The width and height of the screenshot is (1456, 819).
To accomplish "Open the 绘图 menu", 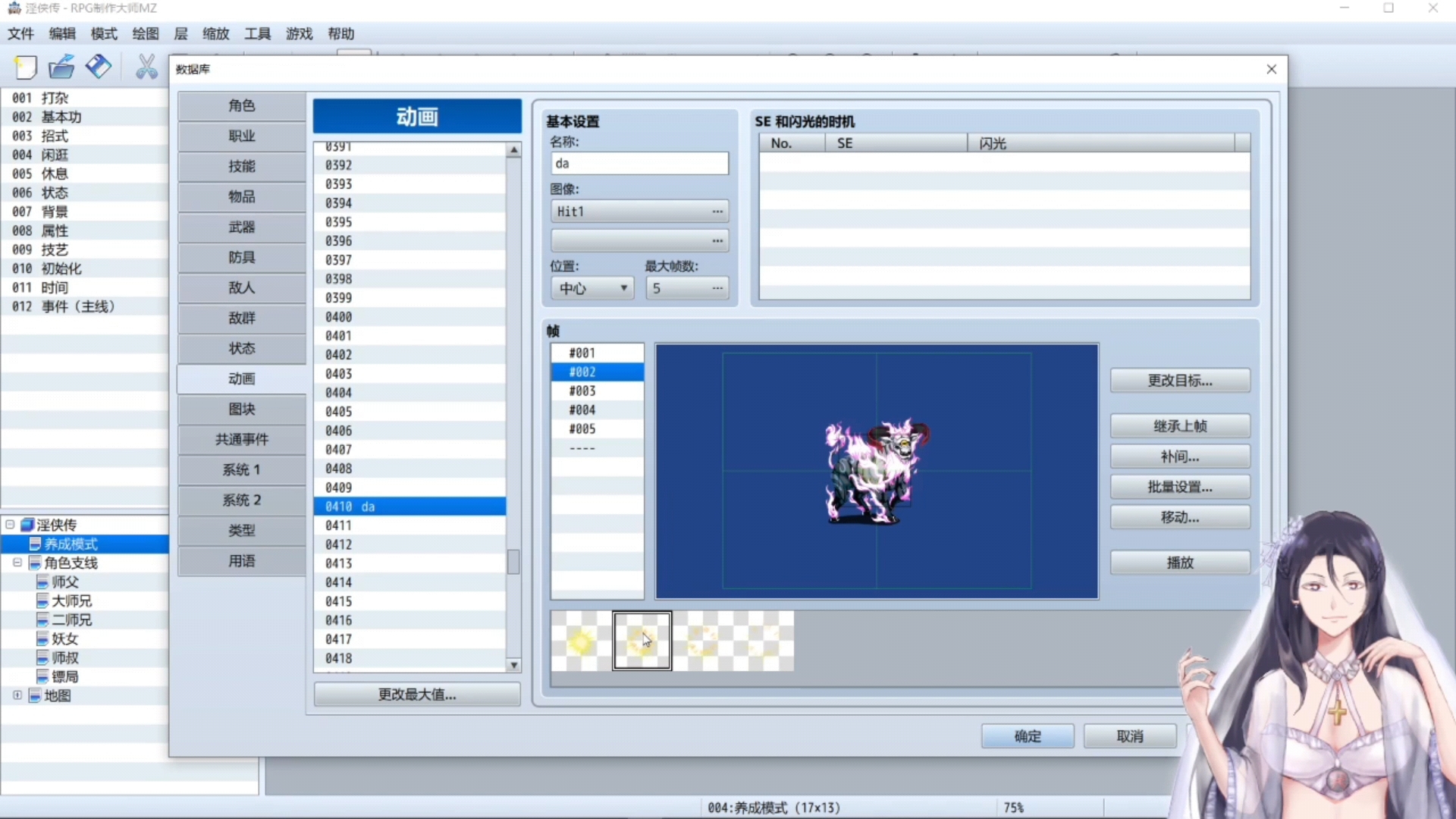I will pyautogui.click(x=146, y=33).
